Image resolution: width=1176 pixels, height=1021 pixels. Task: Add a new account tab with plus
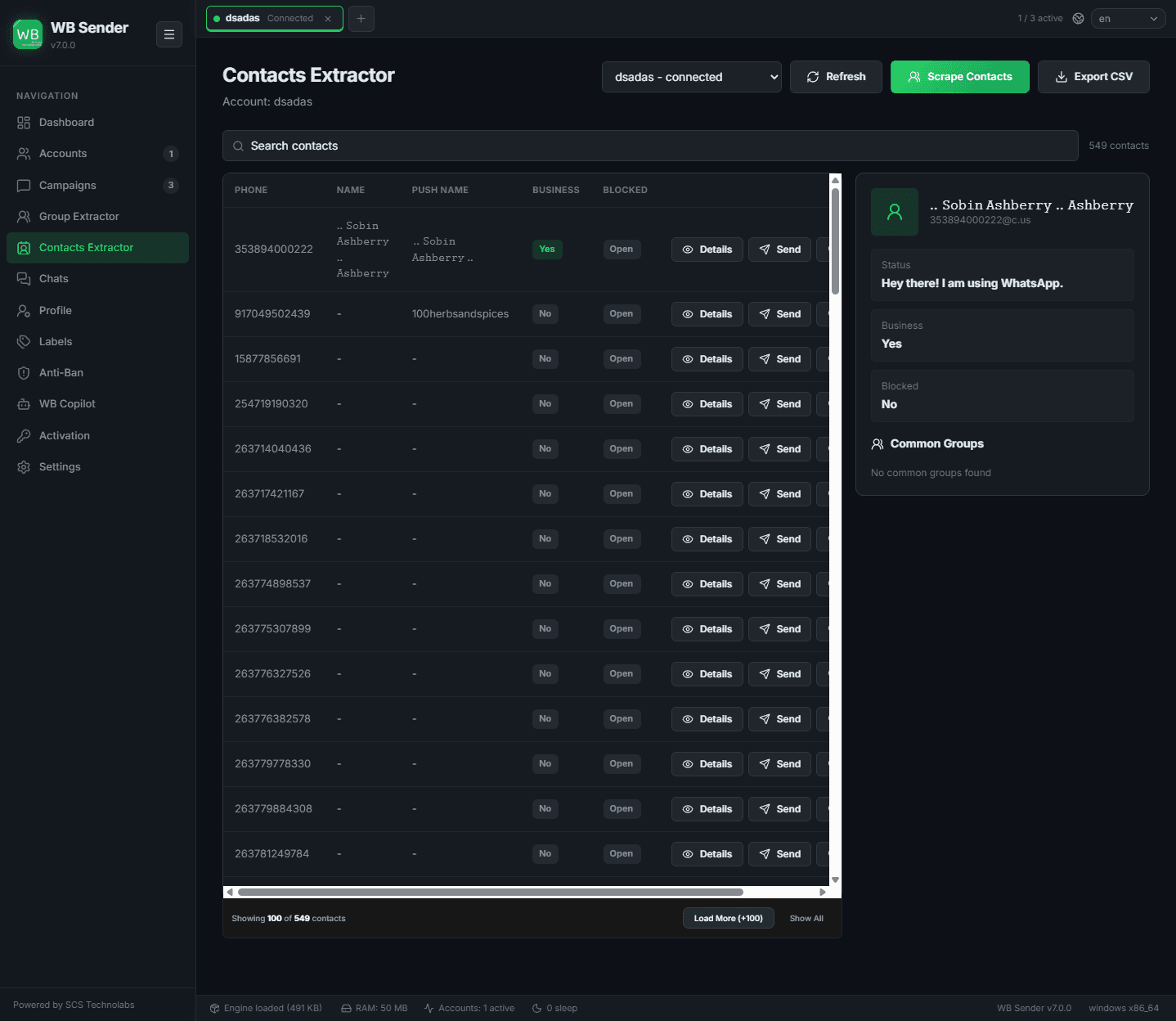[x=361, y=19]
